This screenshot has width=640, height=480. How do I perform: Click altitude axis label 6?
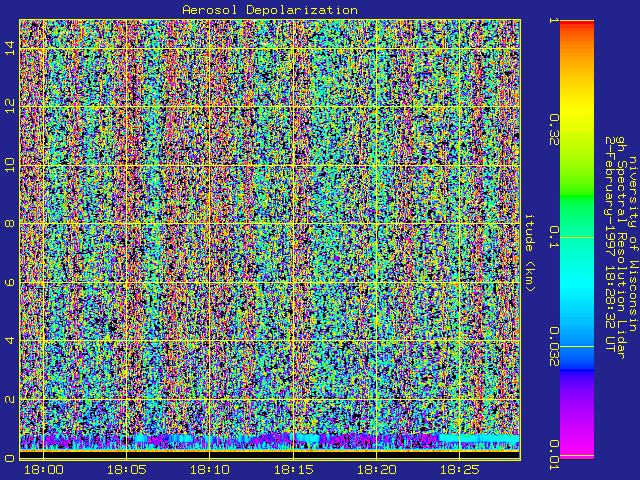click(10, 282)
